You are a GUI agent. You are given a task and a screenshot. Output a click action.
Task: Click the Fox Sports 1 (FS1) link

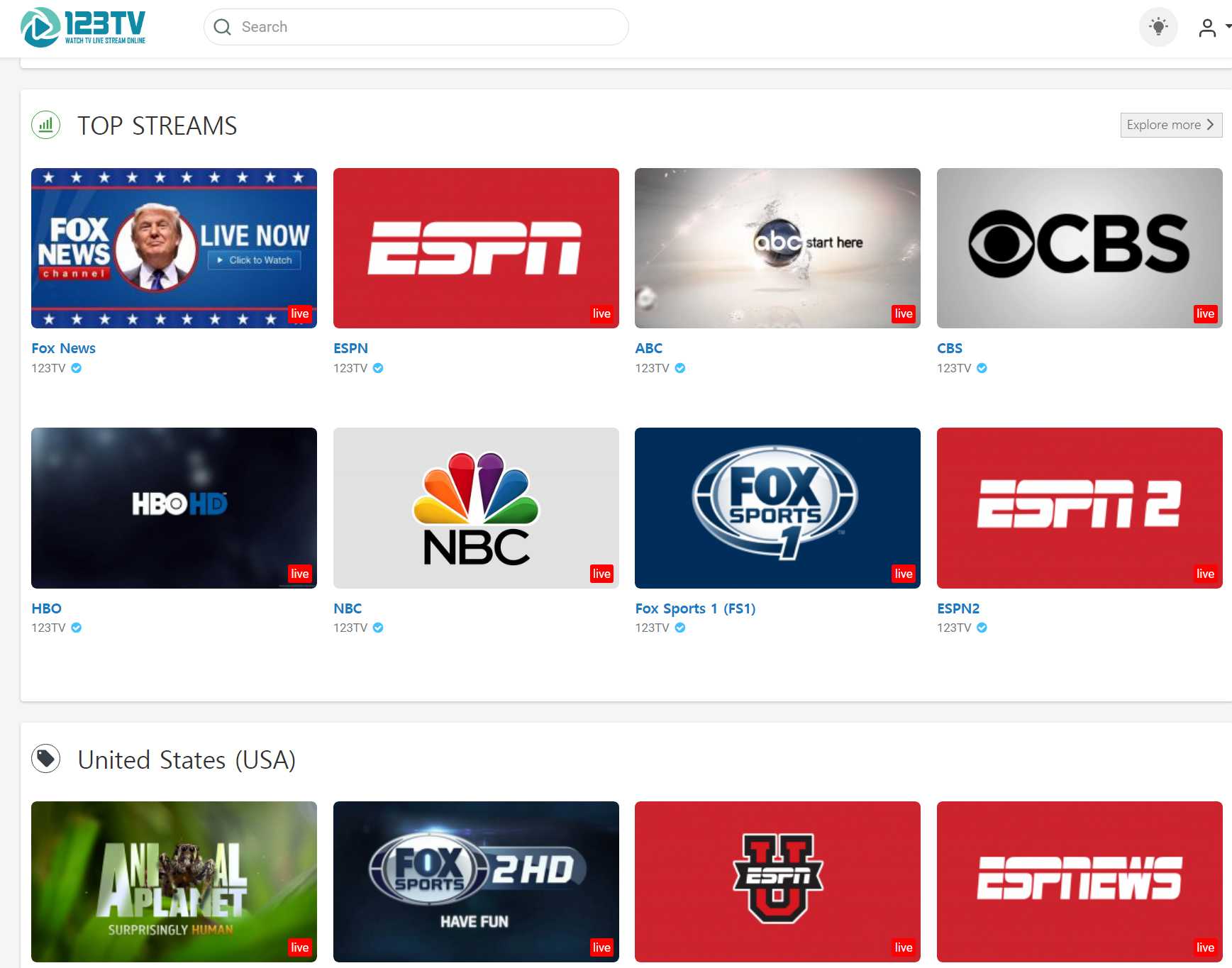click(x=695, y=608)
